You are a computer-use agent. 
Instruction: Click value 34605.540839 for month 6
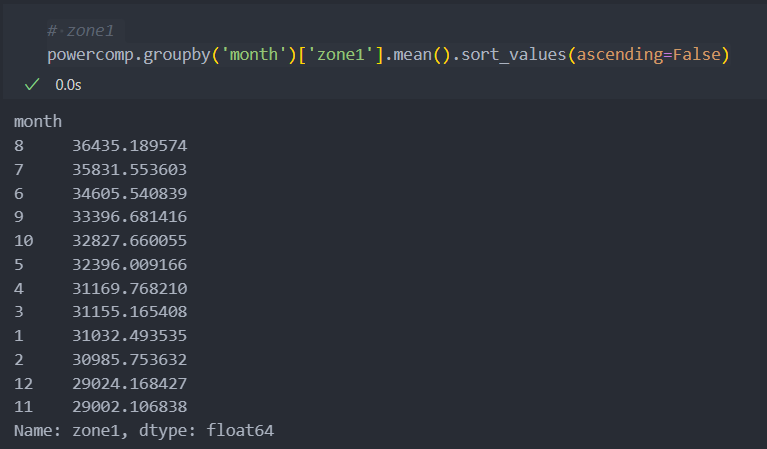pyautogui.click(x=130, y=194)
